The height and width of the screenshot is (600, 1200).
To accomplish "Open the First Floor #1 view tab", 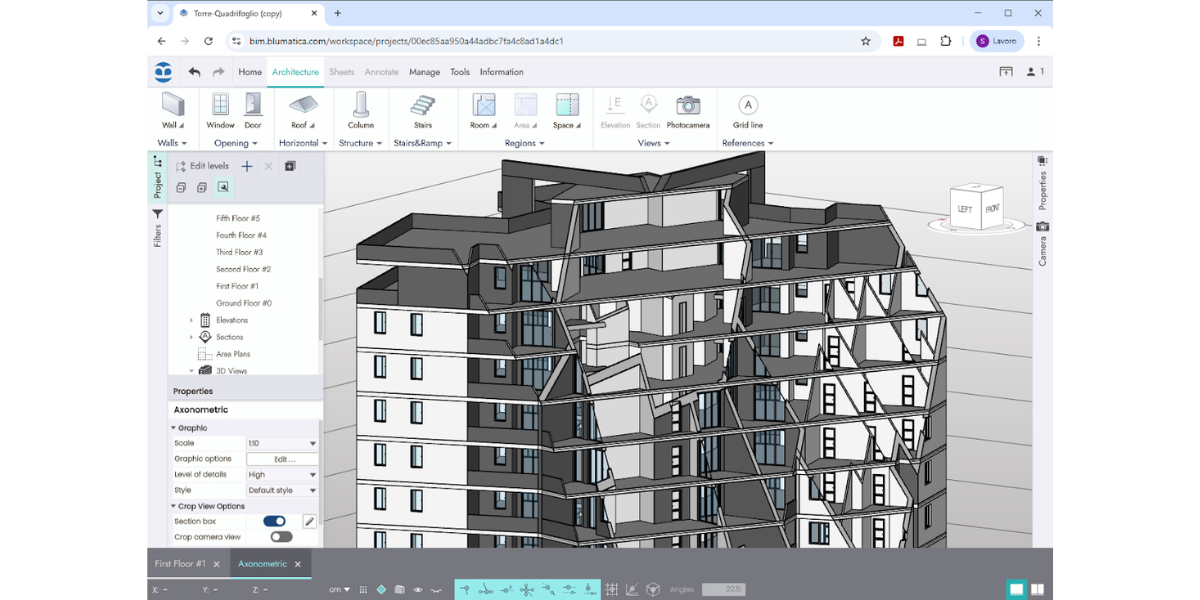I will (180, 564).
